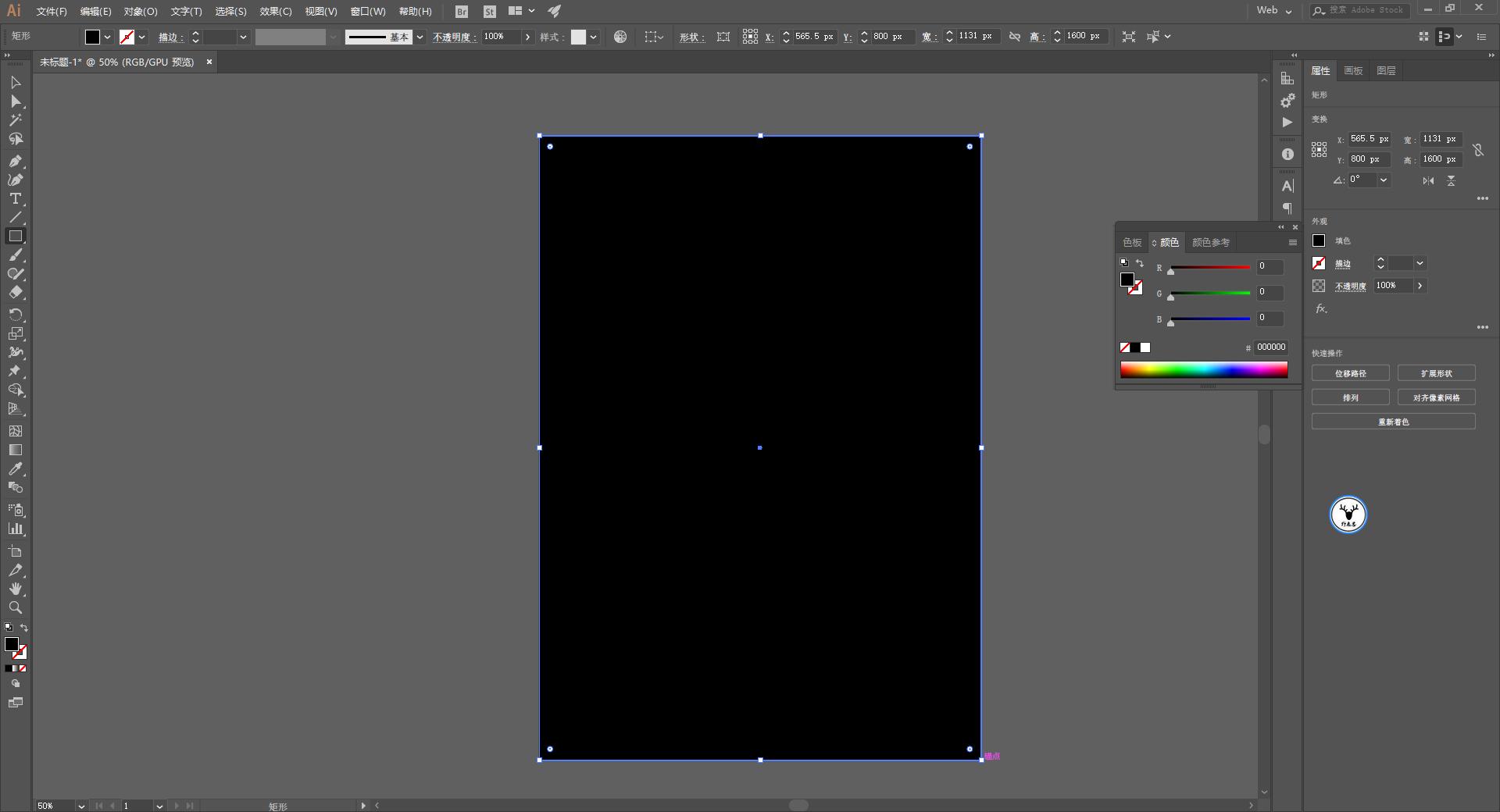1500x812 pixels.
Task: Select the Pen tool
Action: (15, 161)
